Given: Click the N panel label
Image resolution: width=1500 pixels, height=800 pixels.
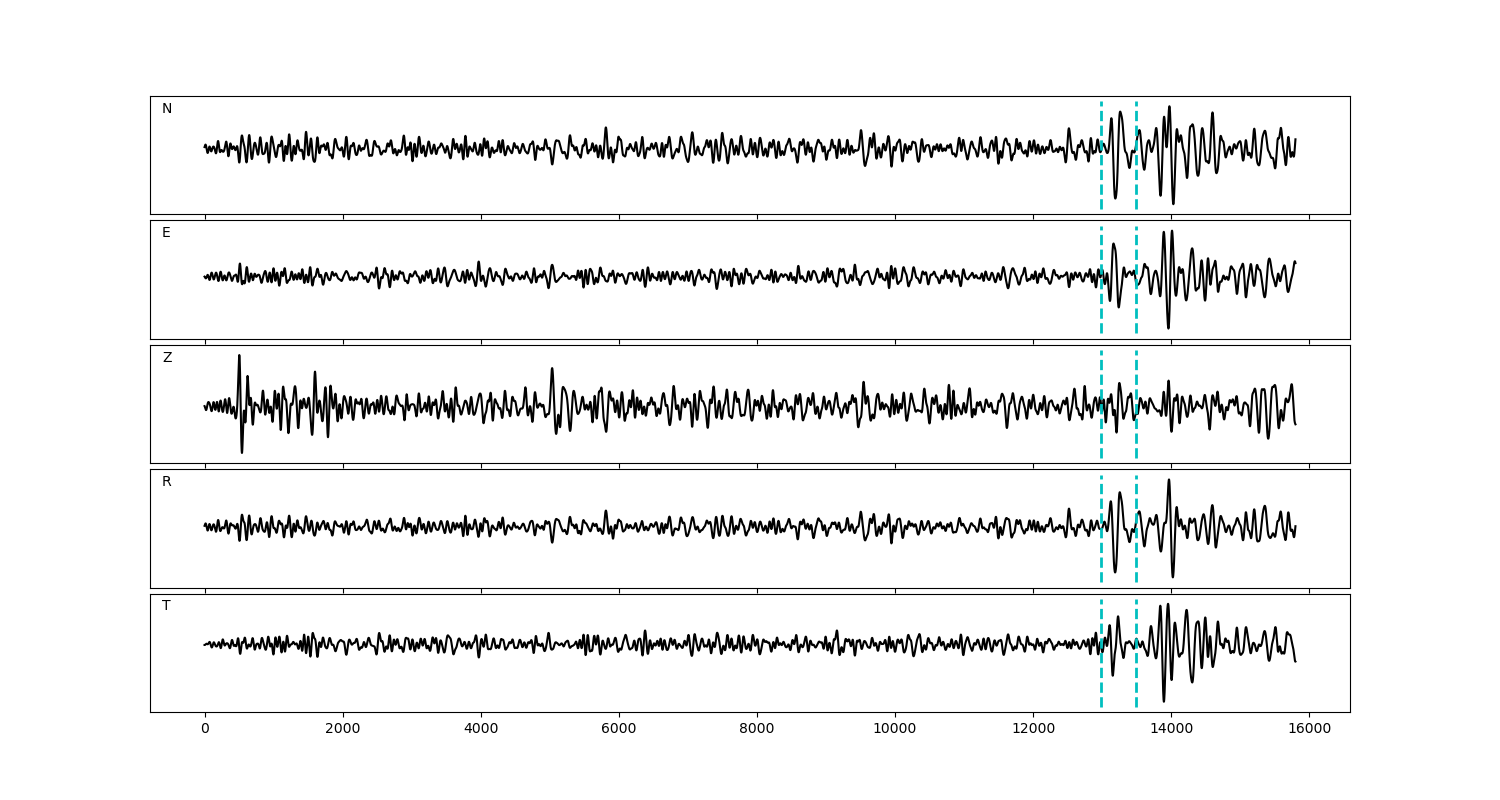Looking at the screenshot, I should tap(167, 109).
